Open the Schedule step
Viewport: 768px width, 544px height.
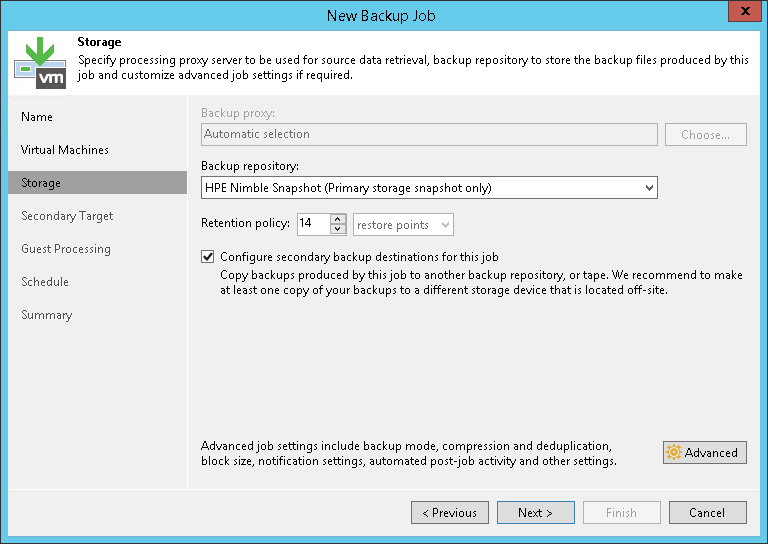pos(45,282)
